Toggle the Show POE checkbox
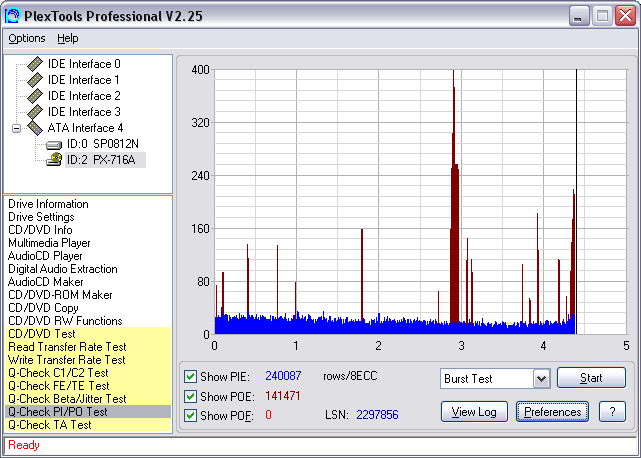641x458 pixels. pos(190,396)
